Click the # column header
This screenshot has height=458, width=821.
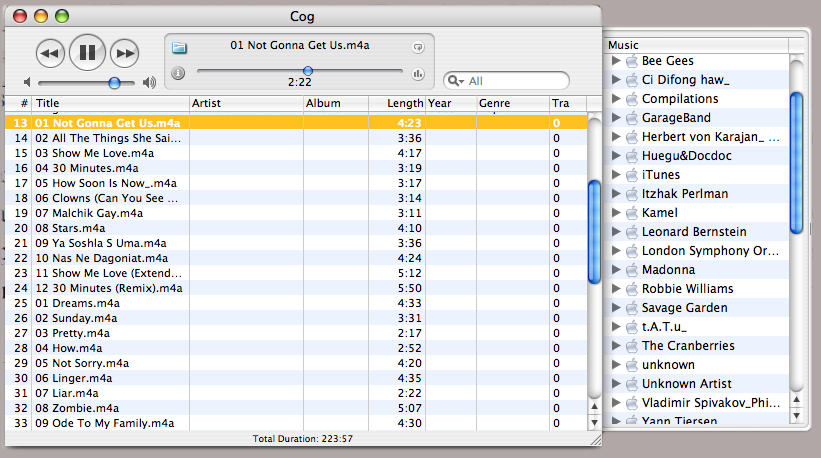19,103
